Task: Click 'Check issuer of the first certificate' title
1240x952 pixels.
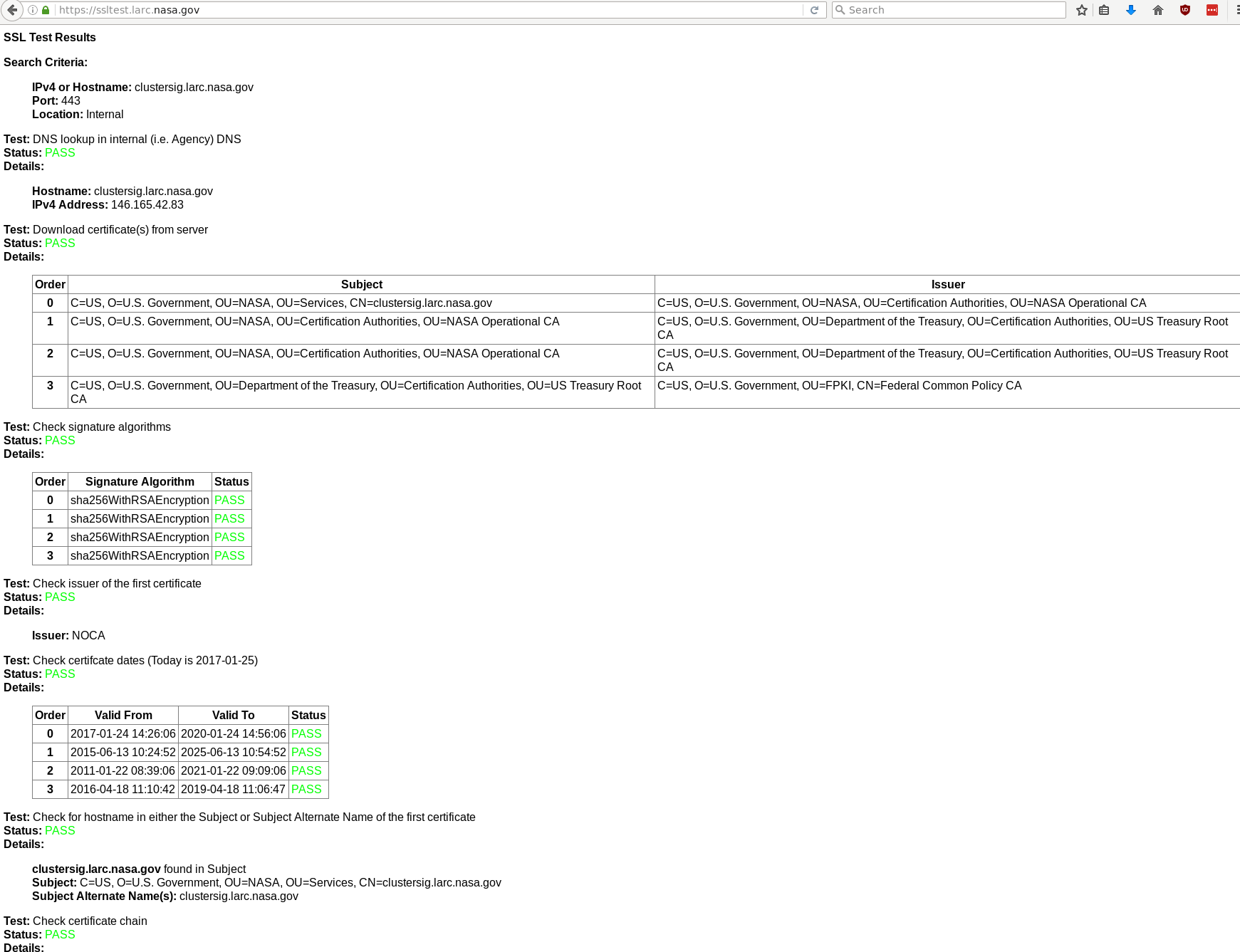Action: pos(117,583)
